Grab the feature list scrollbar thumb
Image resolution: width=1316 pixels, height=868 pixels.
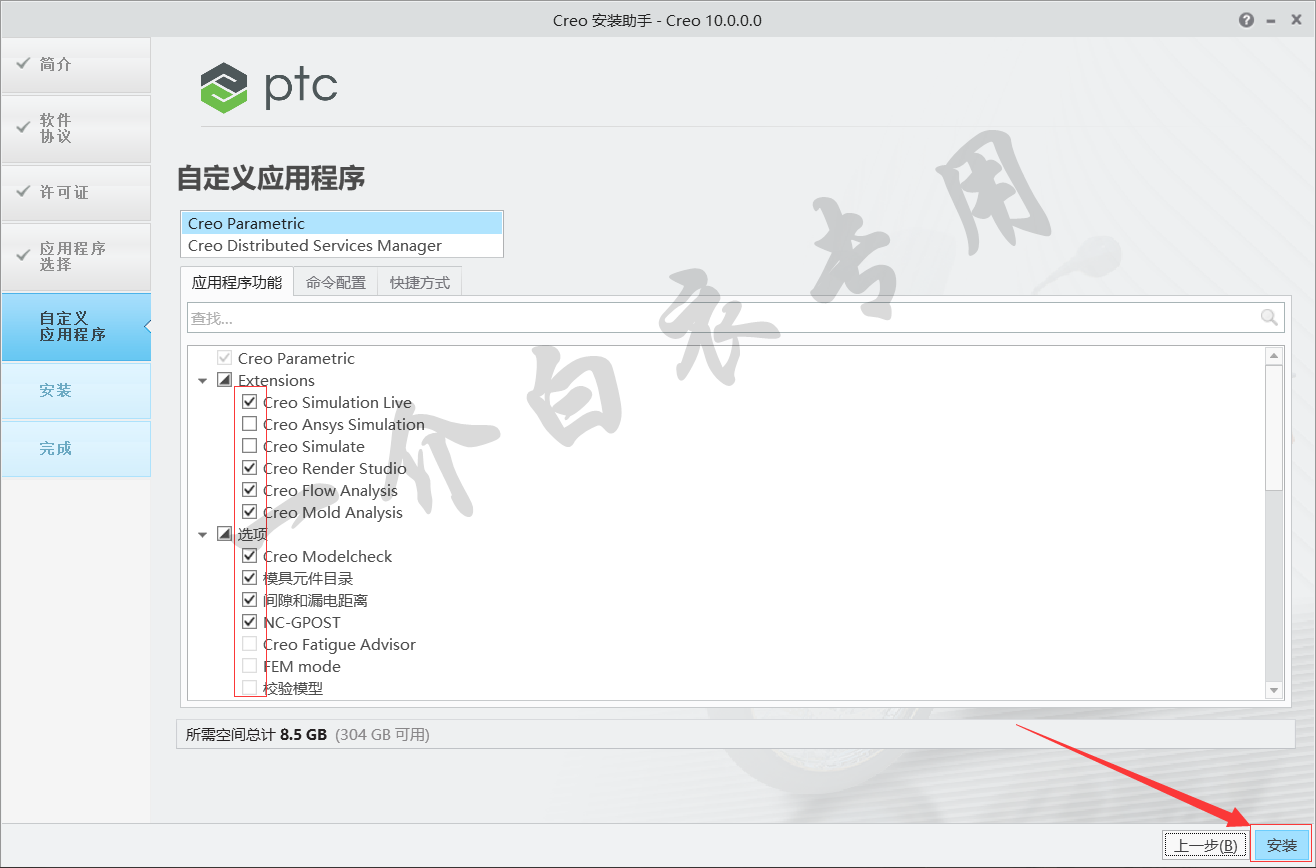tap(1274, 428)
